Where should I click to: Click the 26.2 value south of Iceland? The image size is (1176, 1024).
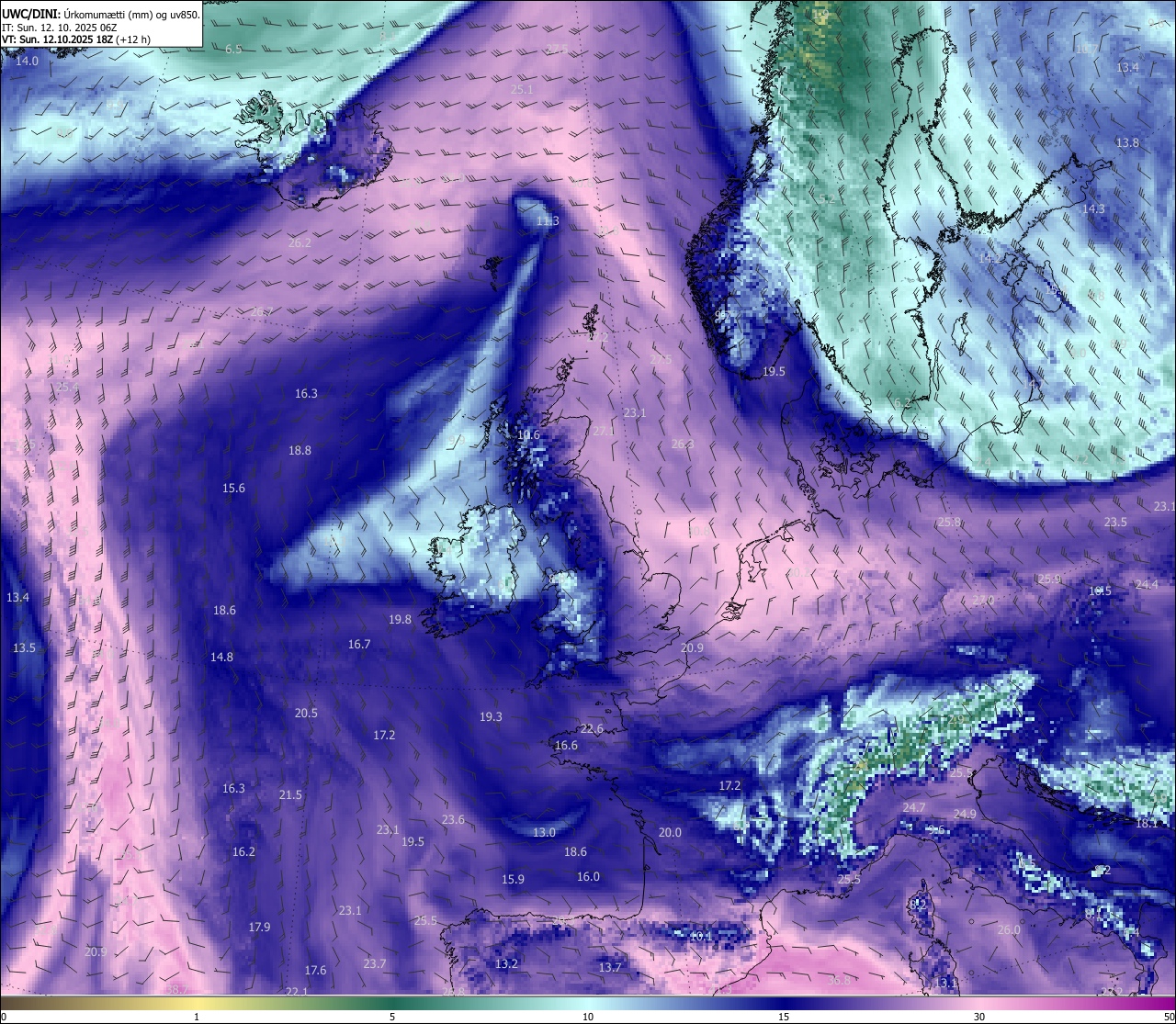coord(300,242)
